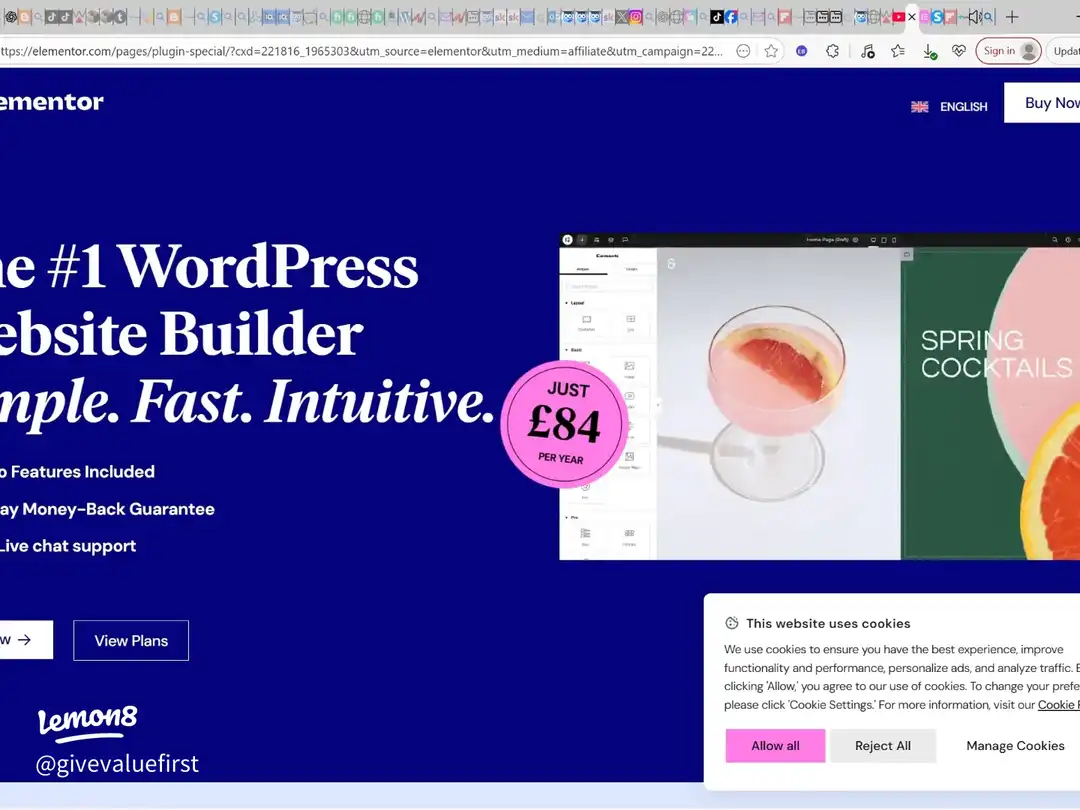Click the arrow button left of View Plans
This screenshot has width=1080, height=810.
click(x=26, y=641)
